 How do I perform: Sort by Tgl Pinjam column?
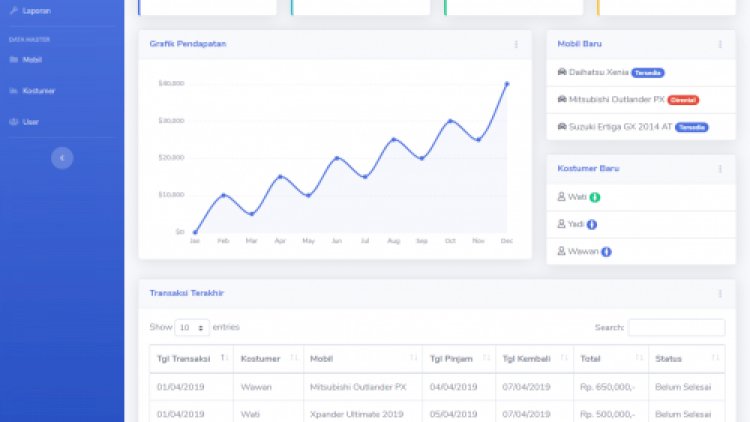pyautogui.click(x=459, y=359)
